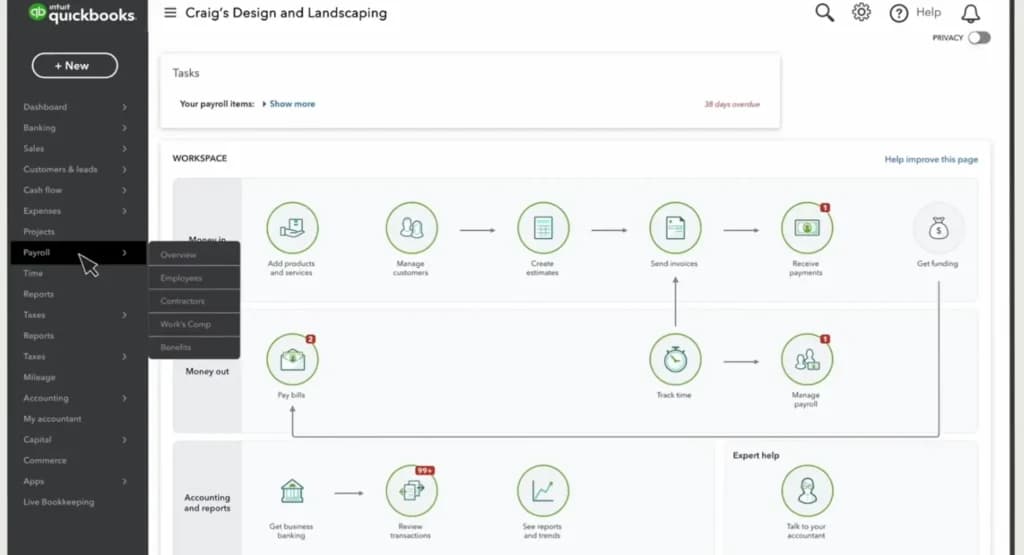Viewport: 1024px width, 555px height.
Task: Open the Review transactions icon
Action: pos(411,491)
